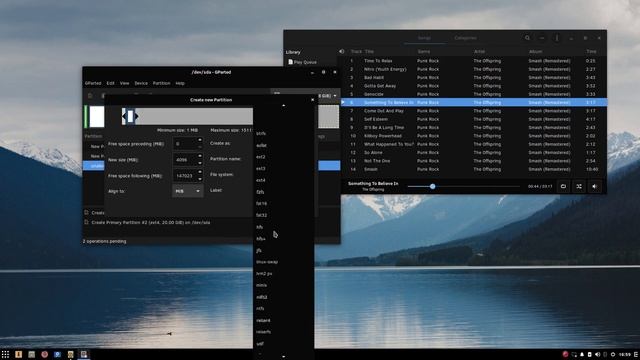This screenshot has width=640, height=360.
Task: Toggle shuffle in the music player
Action: point(579,187)
